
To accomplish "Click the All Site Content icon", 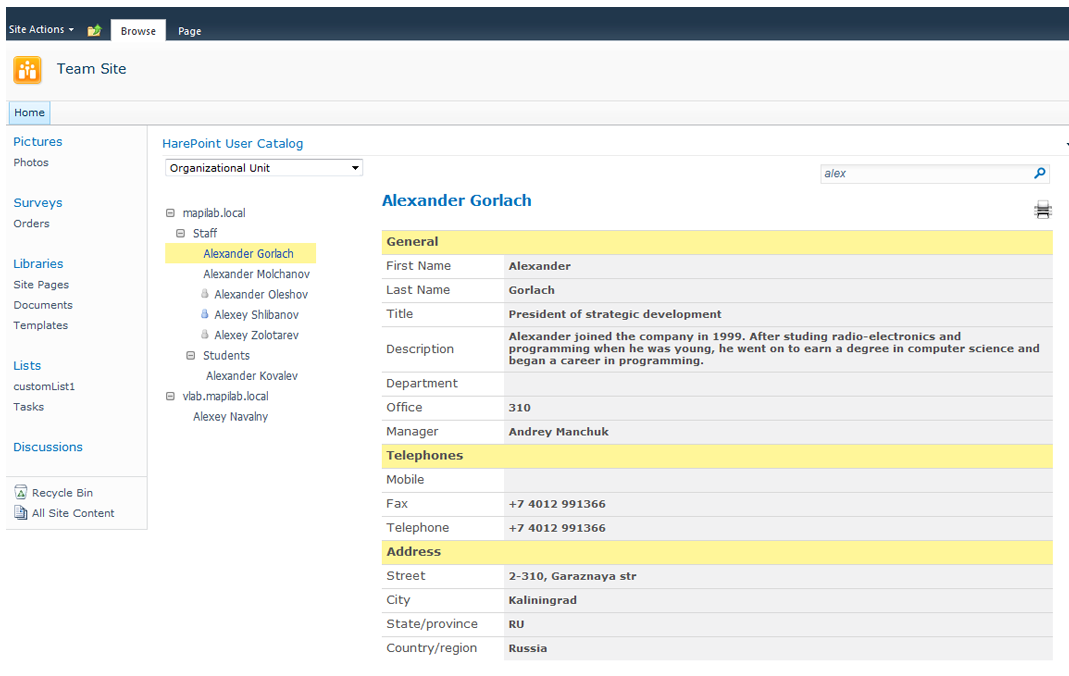I will coord(21,513).
